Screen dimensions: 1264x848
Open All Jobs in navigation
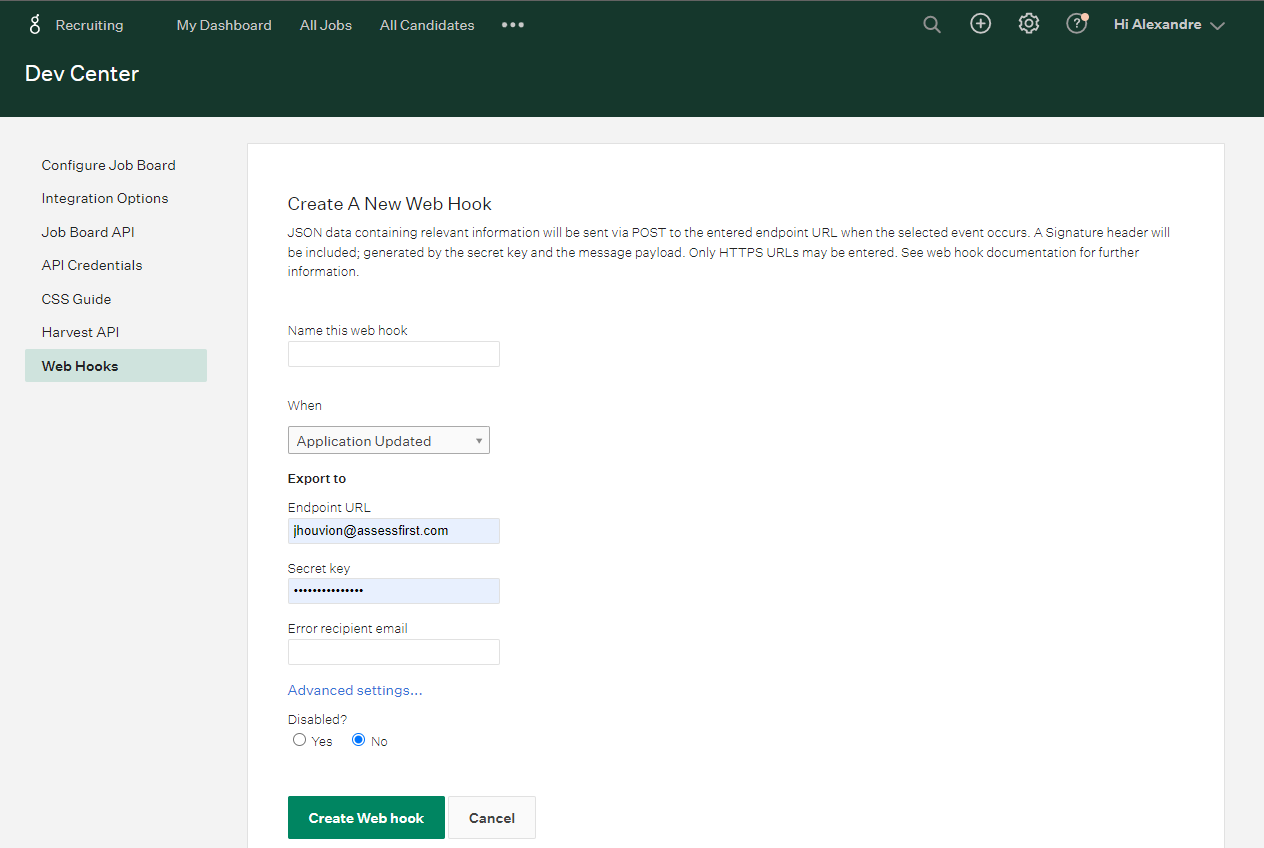click(x=326, y=25)
